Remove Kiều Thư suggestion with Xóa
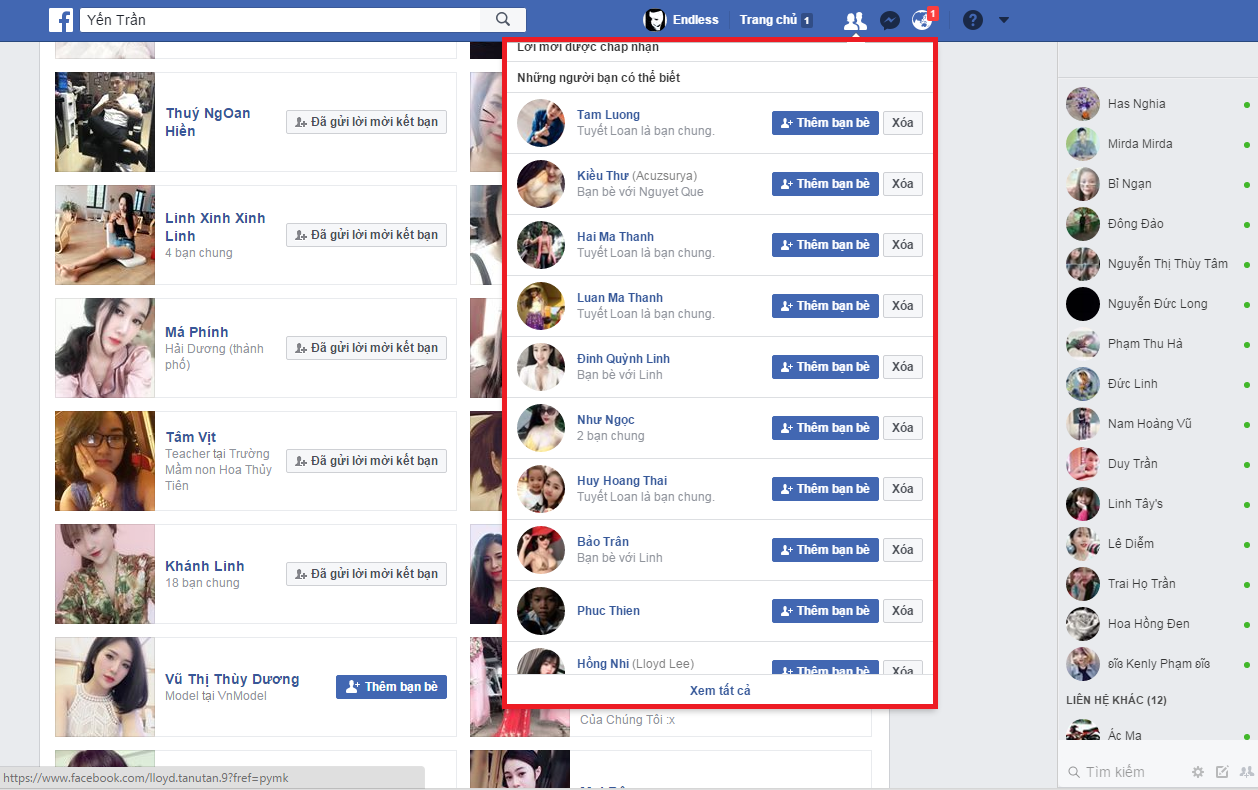This screenshot has height=790, width=1258. 903,184
